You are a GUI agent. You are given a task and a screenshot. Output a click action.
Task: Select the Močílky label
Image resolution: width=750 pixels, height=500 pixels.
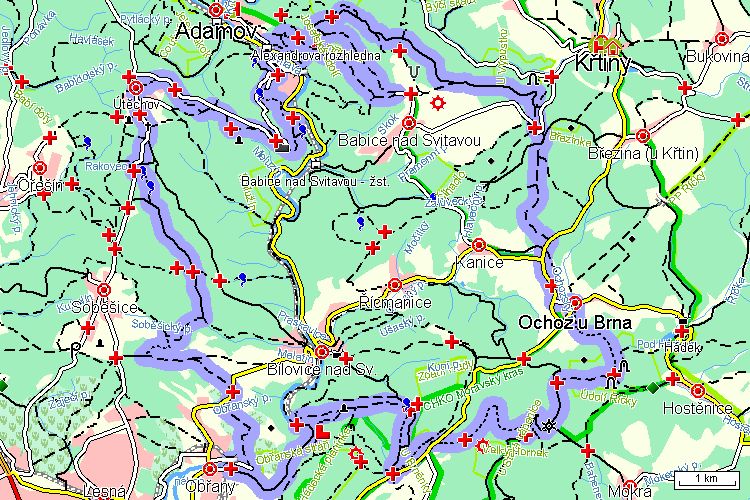click(416, 238)
